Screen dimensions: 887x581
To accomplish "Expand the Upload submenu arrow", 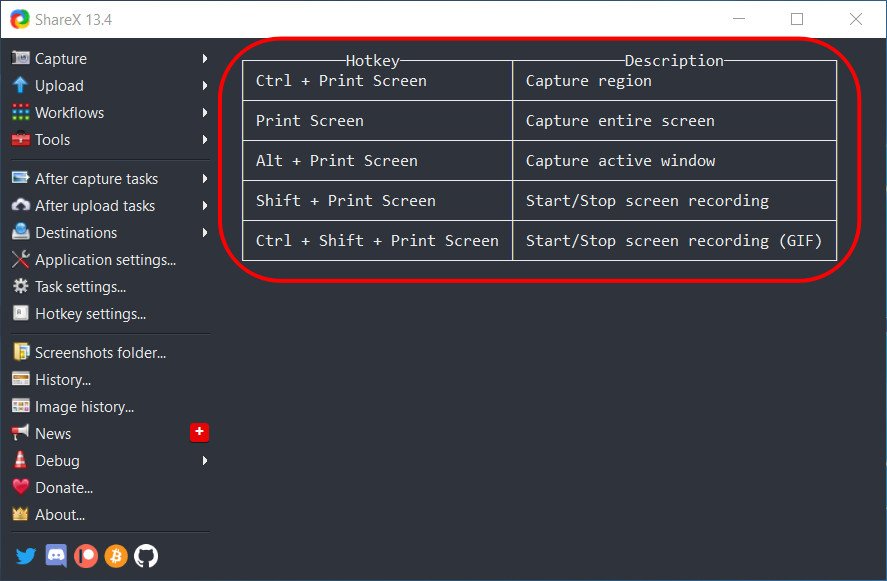I will pos(205,86).
